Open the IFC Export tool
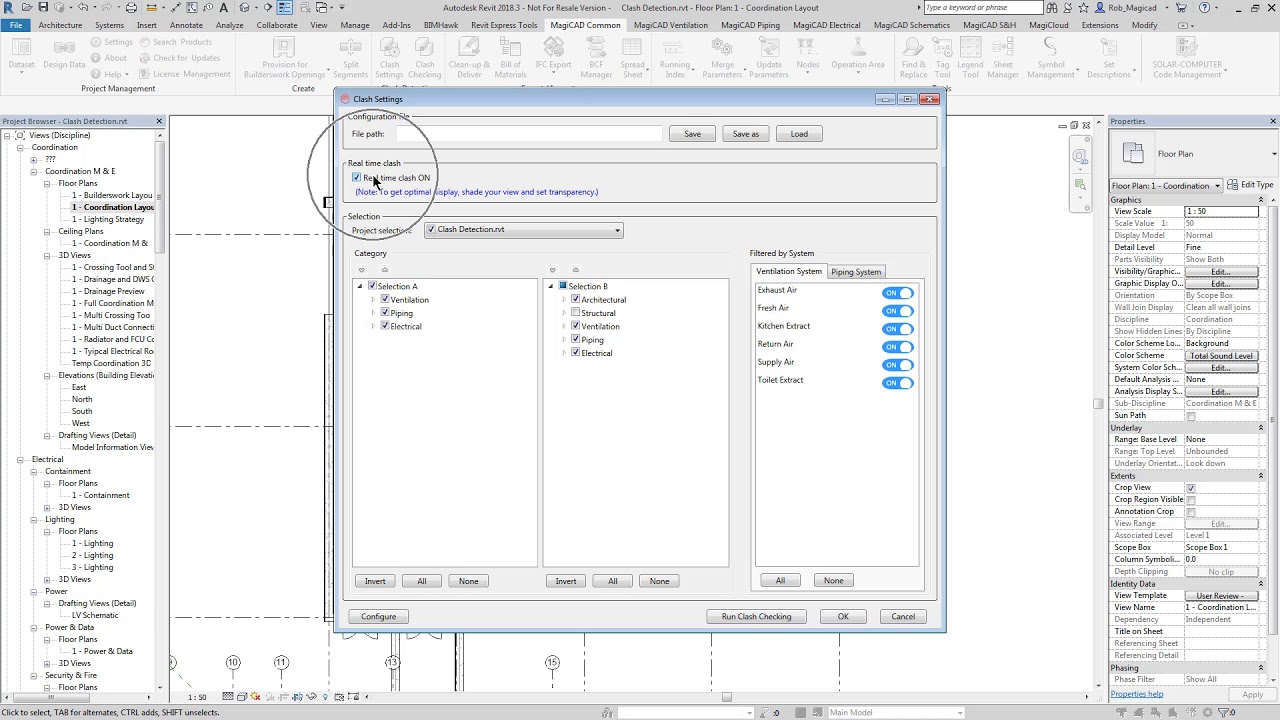The width and height of the screenshot is (1280, 720). (553, 54)
